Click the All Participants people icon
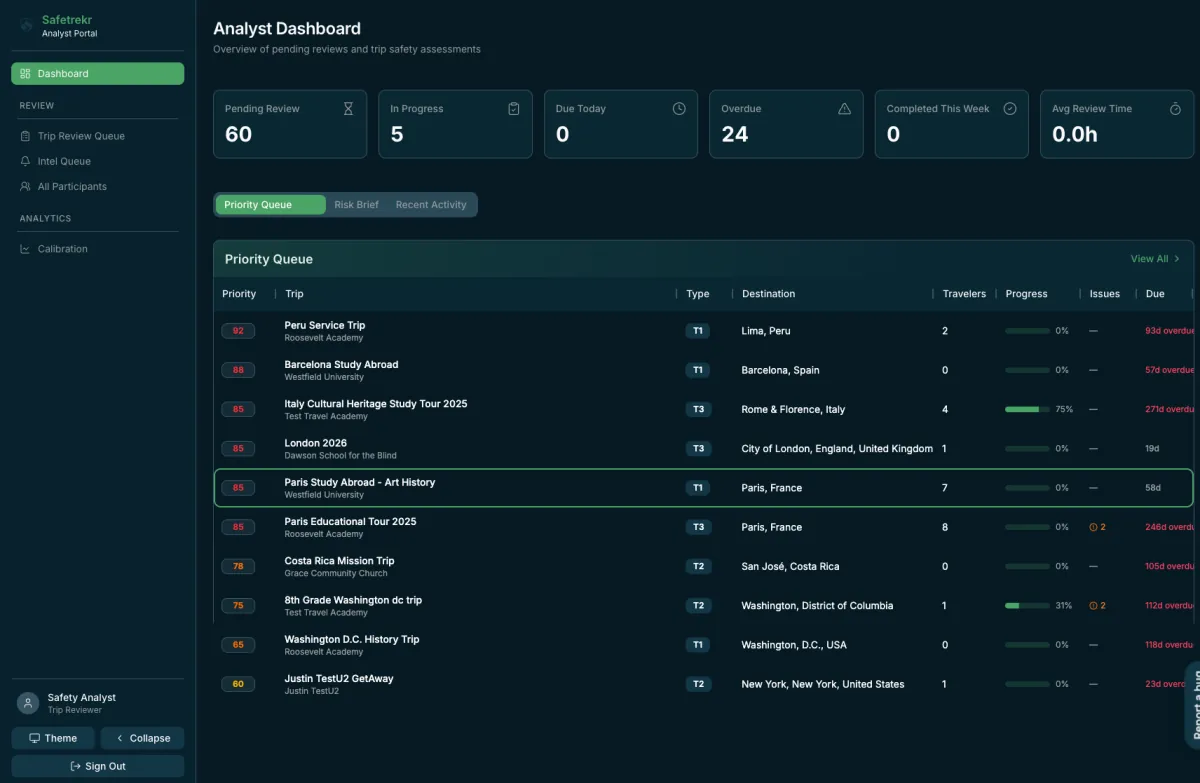Screen dimensions: 1200x783 (x=25, y=186)
